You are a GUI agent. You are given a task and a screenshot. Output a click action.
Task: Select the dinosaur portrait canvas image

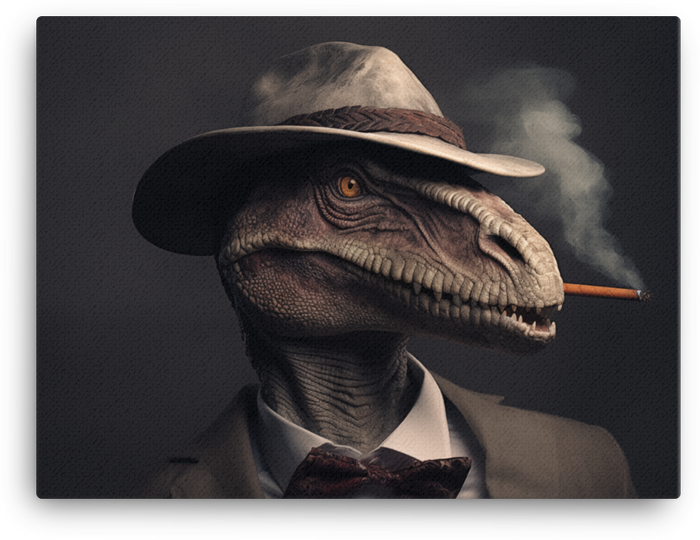tap(350, 270)
